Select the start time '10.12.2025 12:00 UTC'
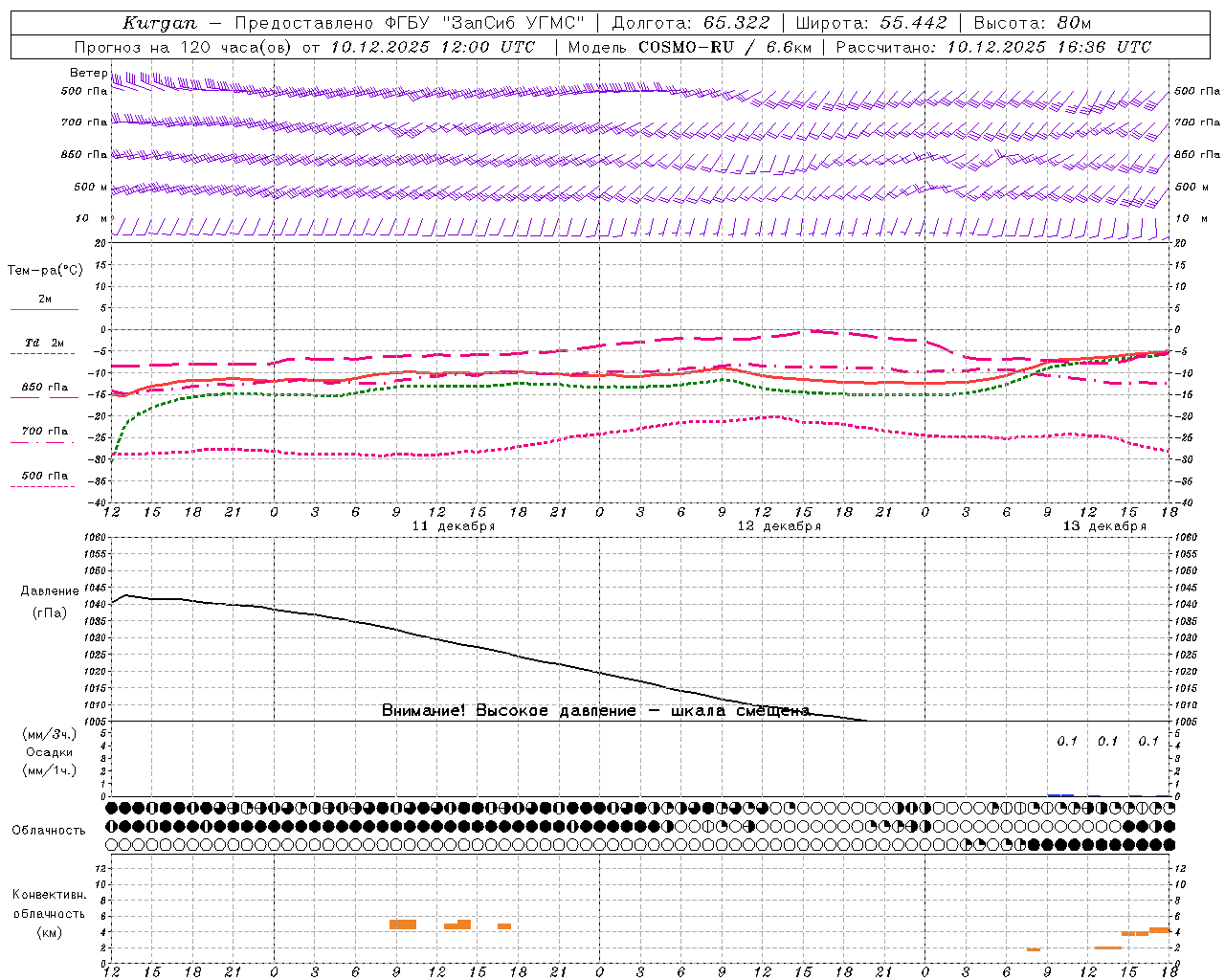 (x=433, y=47)
